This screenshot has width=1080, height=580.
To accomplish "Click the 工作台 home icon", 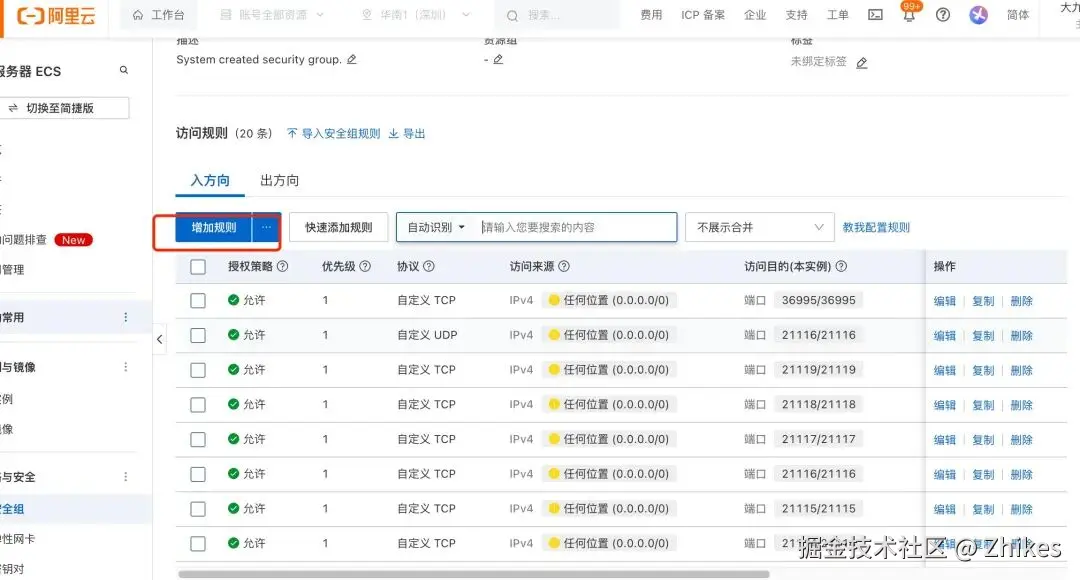I will (138, 14).
